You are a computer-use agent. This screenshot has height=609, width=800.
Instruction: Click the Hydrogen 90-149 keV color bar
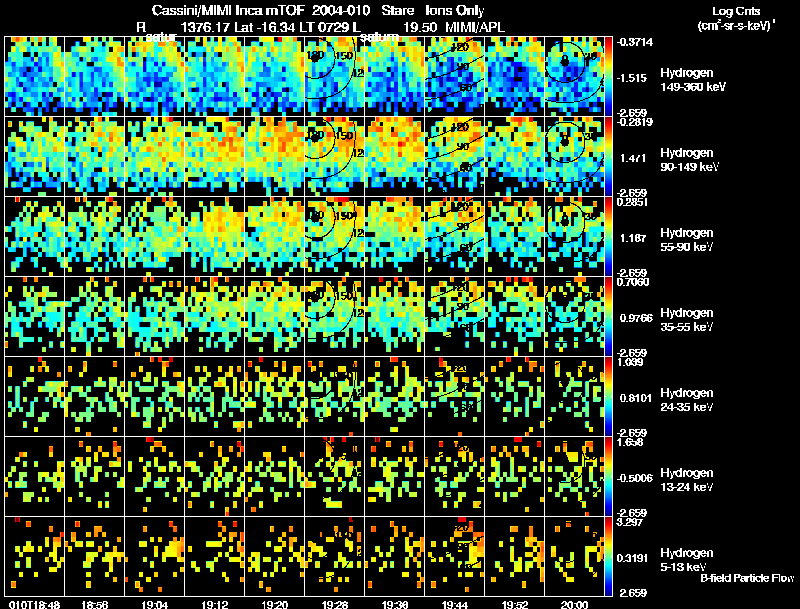[608, 157]
